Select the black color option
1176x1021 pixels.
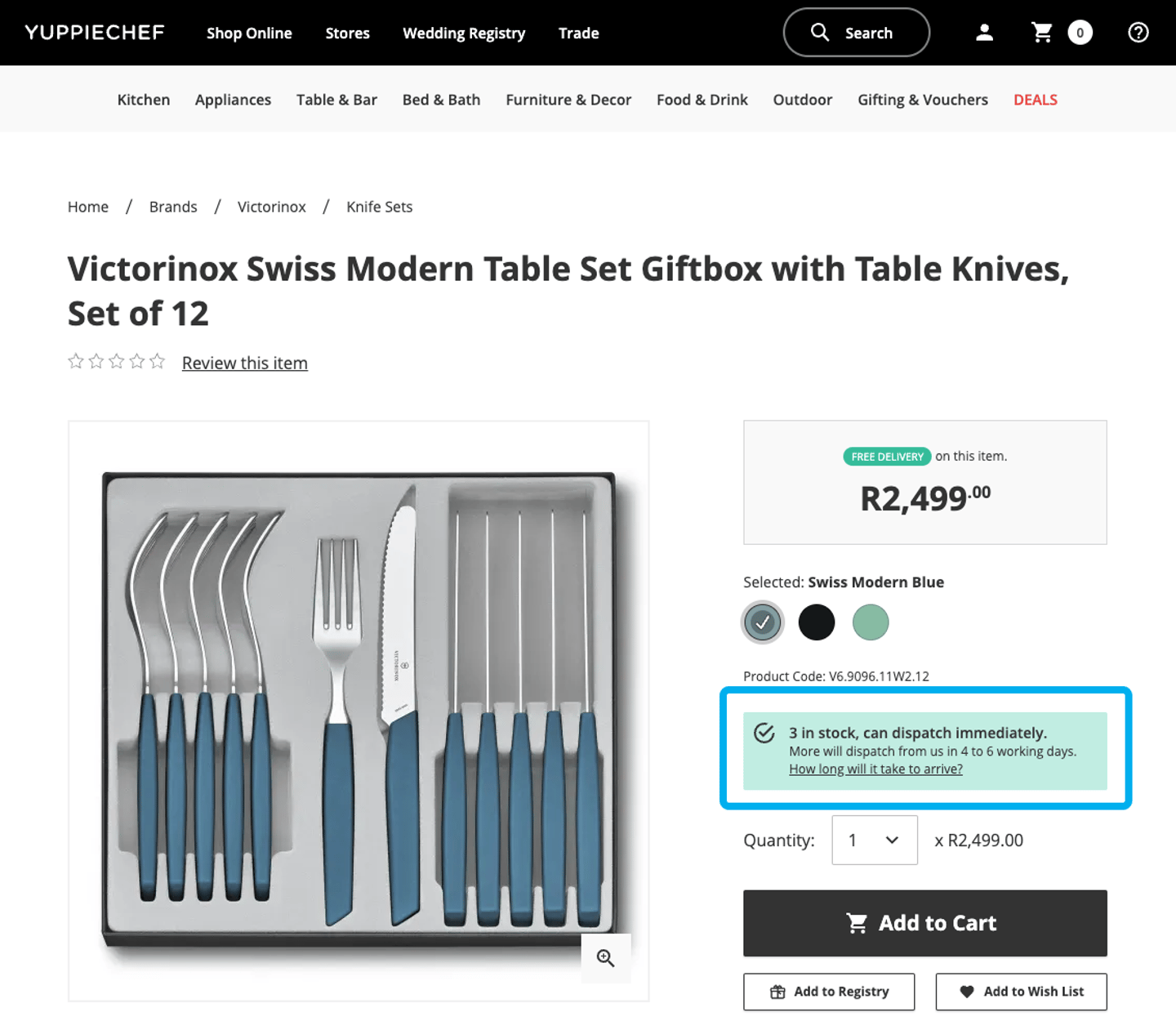[817, 622]
